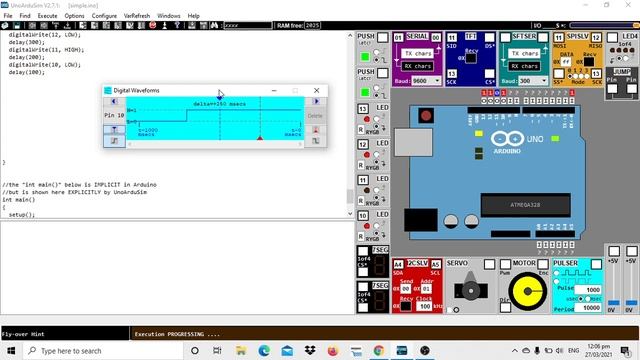Click the Delete button in Digital Waveforms
640x360 pixels.
click(315, 116)
